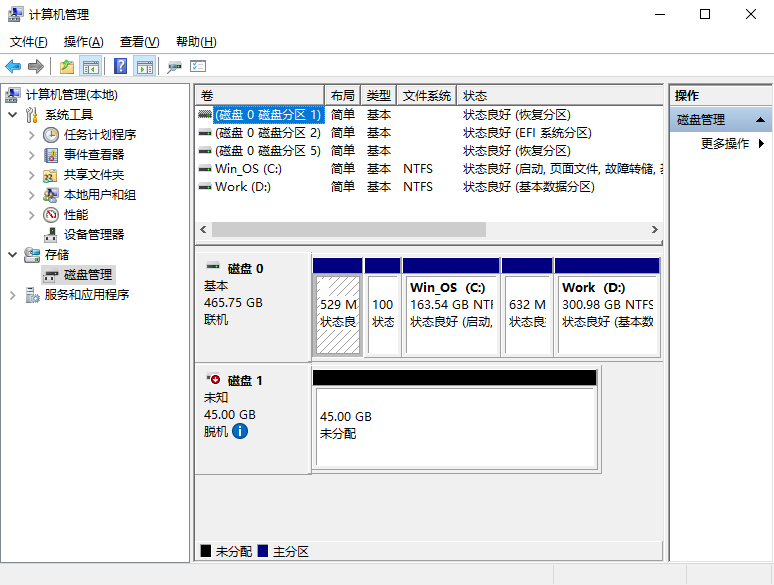The image size is (774, 585).
Task: Select 设备管理器 in the tree
Action: (94, 235)
